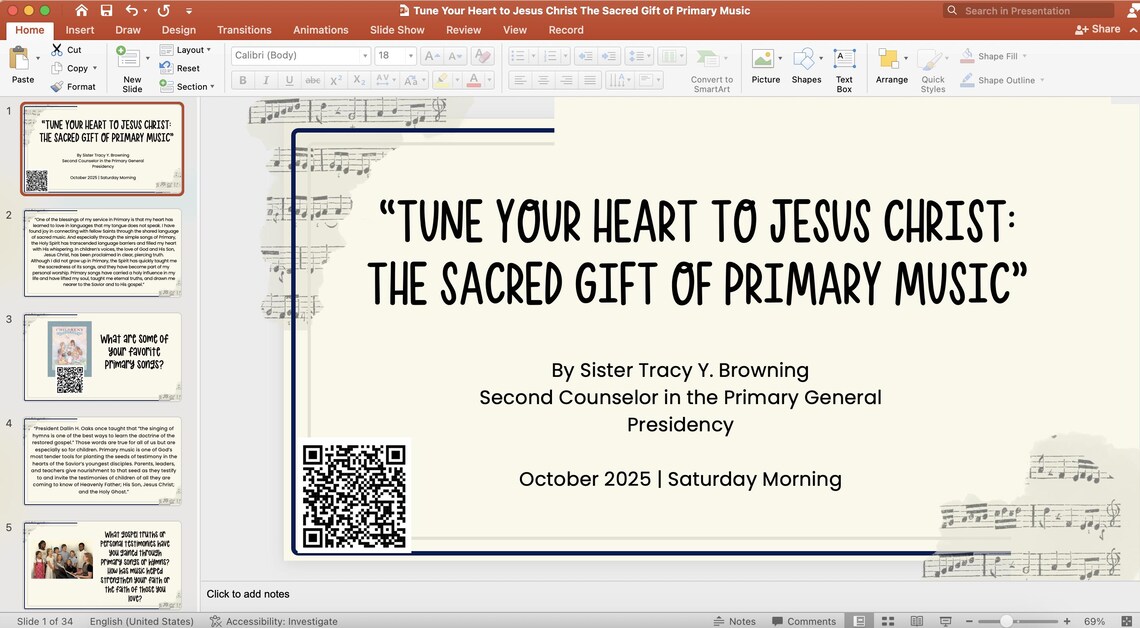This screenshot has width=1140, height=628.
Task: Start slide show from status bar
Action: click(x=945, y=621)
